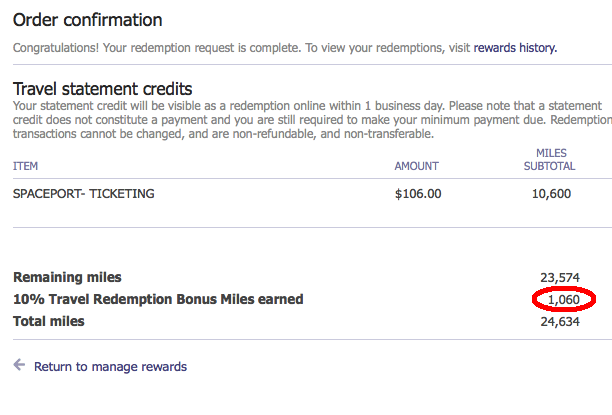Screen dimensions: 612x415
Task: Click the Return to manage rewards link
Action: [110, 367]
